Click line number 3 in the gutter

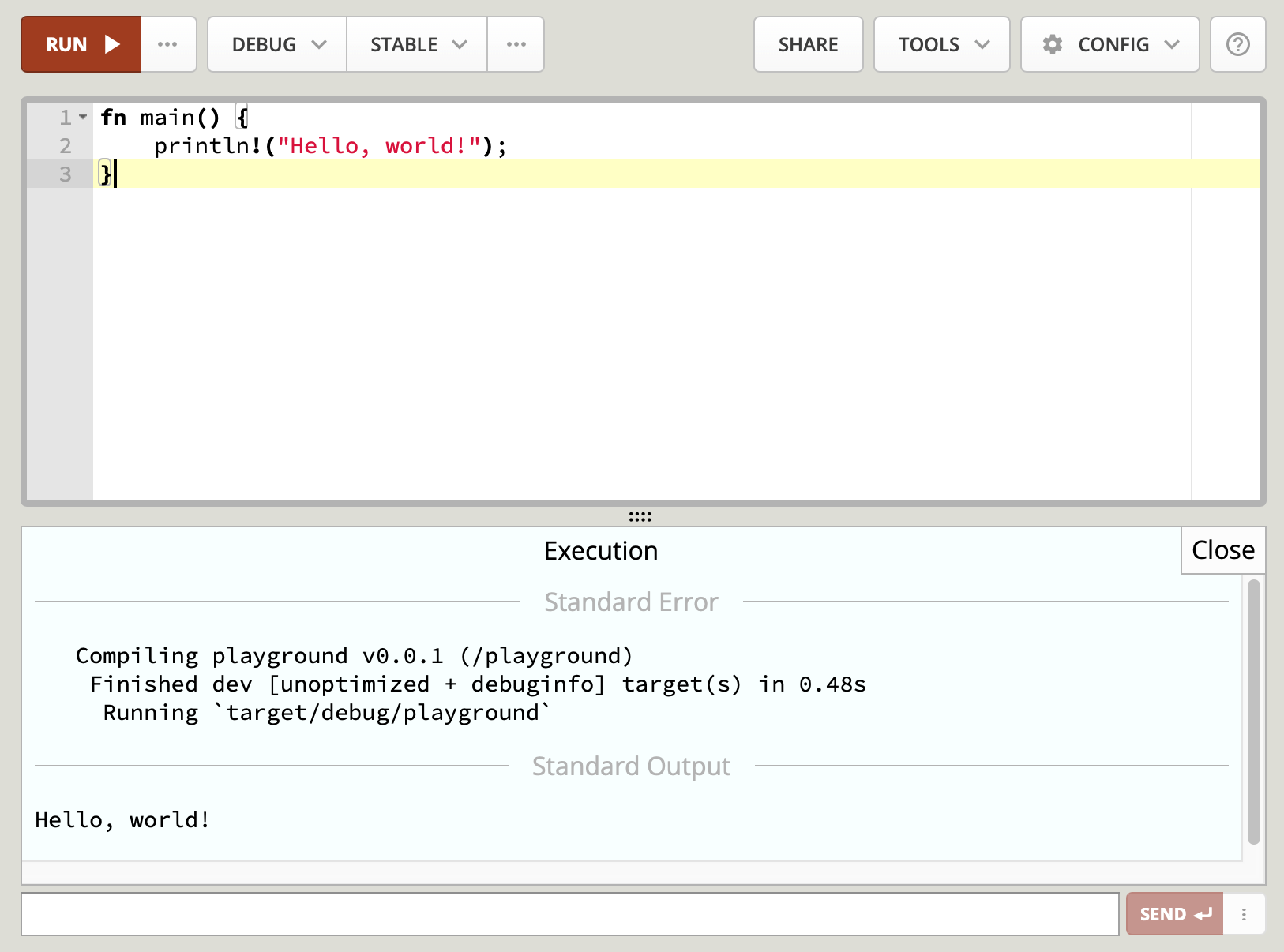66,174
